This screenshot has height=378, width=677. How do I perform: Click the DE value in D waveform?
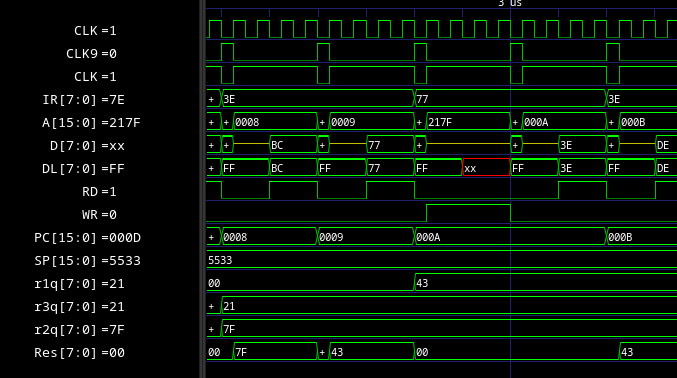tap(663, 145)
